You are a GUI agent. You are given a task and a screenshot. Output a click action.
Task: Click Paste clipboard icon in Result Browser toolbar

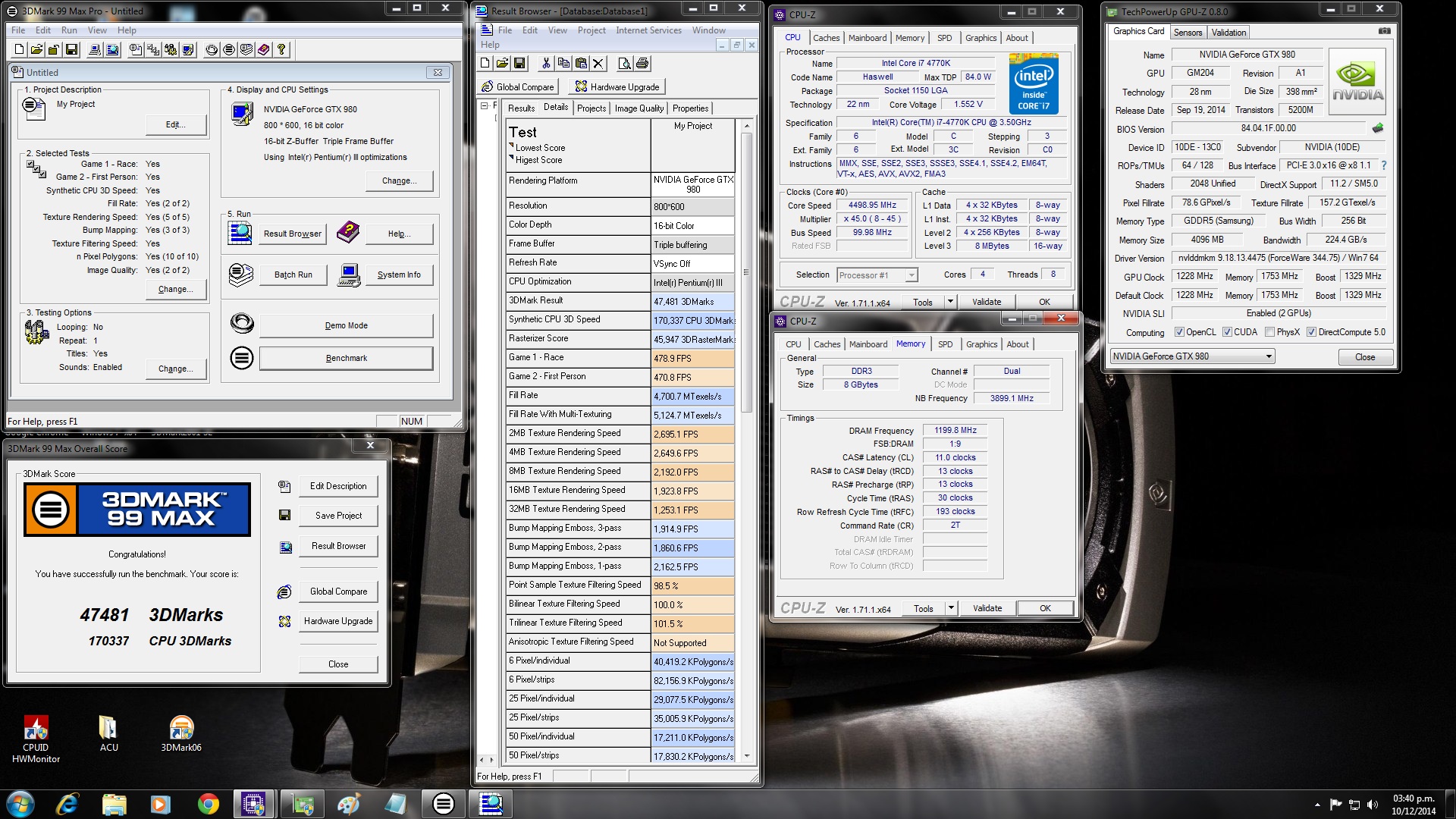pos(581,64)
